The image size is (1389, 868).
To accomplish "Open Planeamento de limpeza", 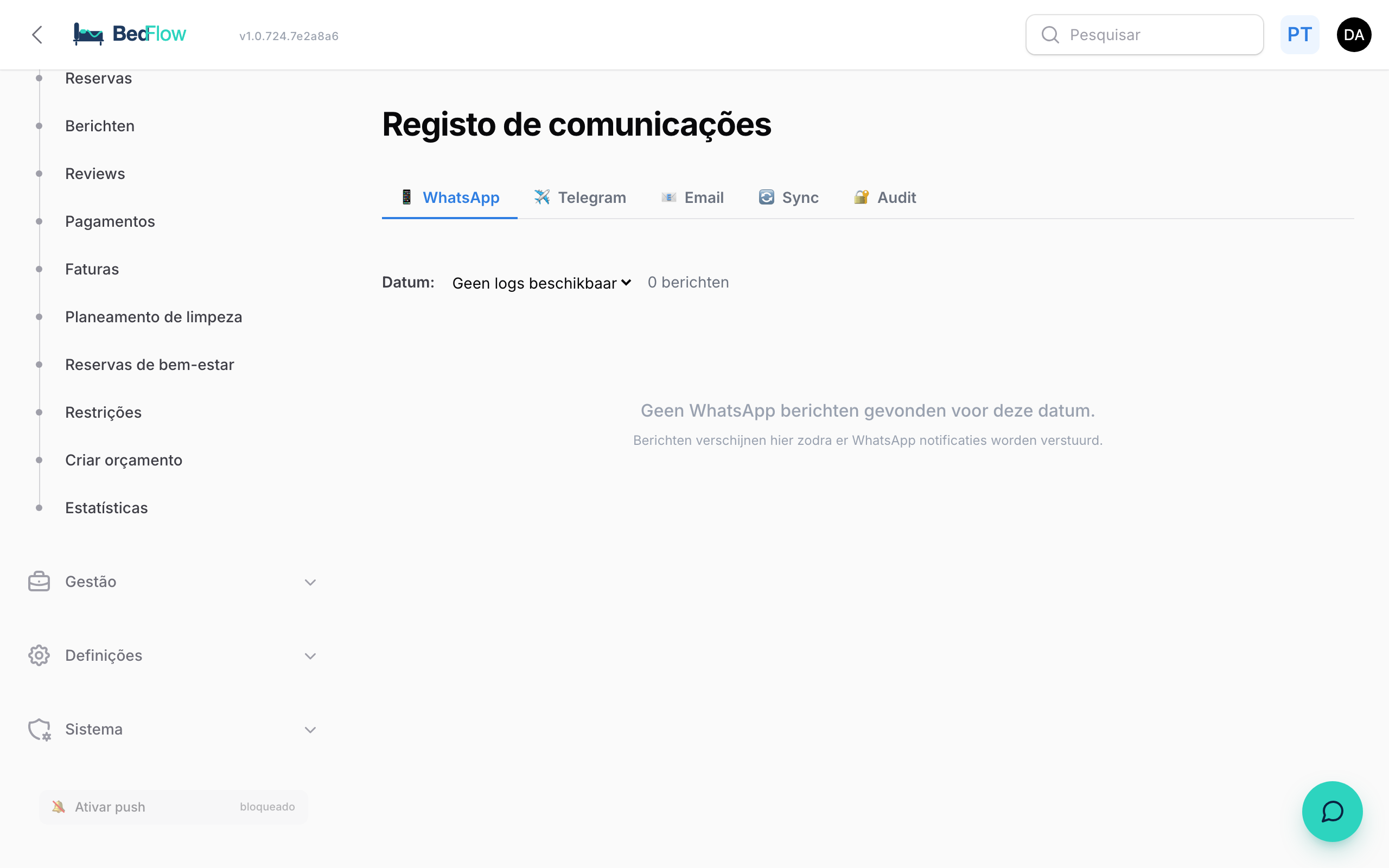I will pyautogui.click(x=154, y=317).
